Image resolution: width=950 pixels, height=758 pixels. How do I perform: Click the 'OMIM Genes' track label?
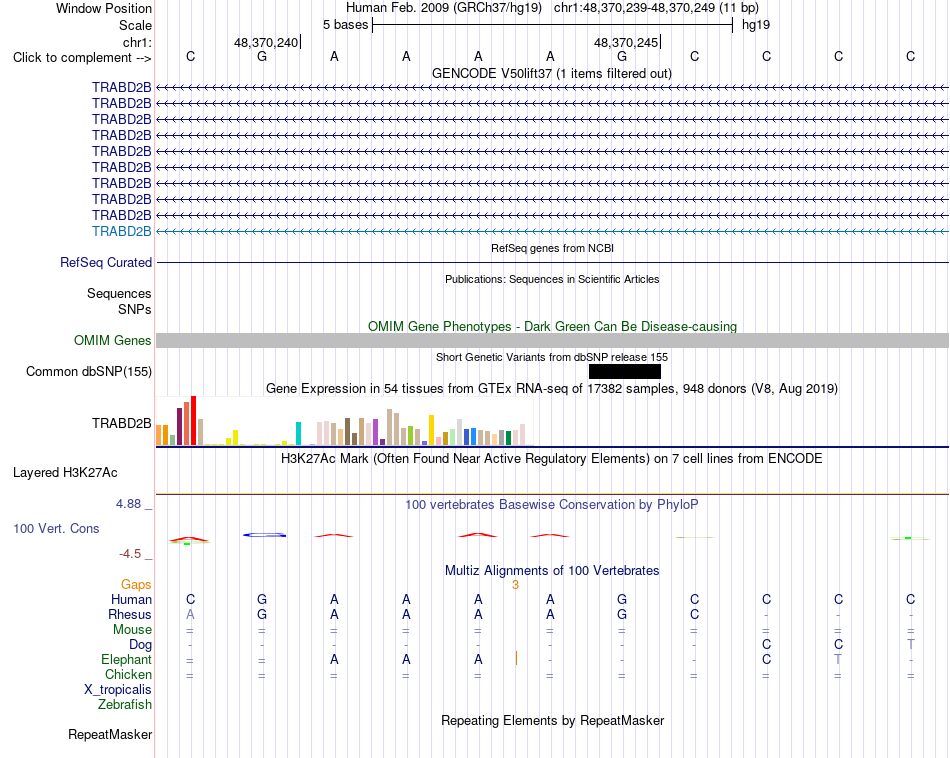(x=113, y=341)
